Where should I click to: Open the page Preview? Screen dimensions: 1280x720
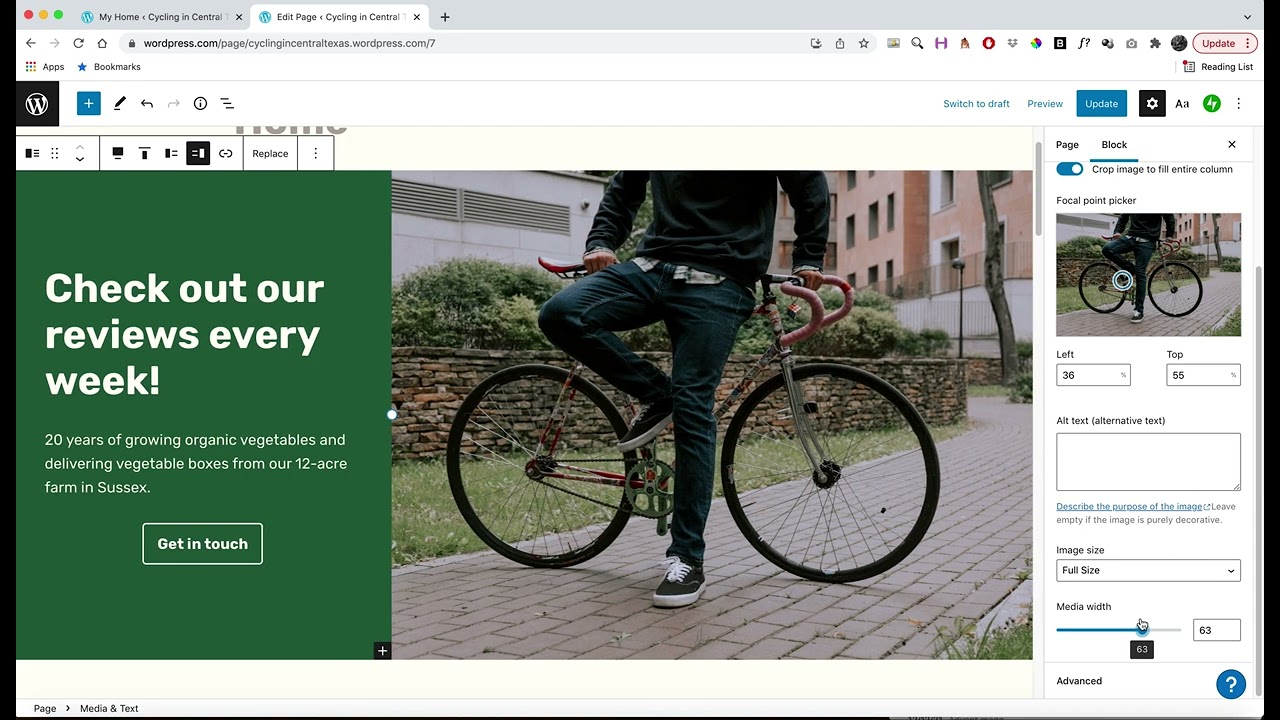[x=1045, y=104]
